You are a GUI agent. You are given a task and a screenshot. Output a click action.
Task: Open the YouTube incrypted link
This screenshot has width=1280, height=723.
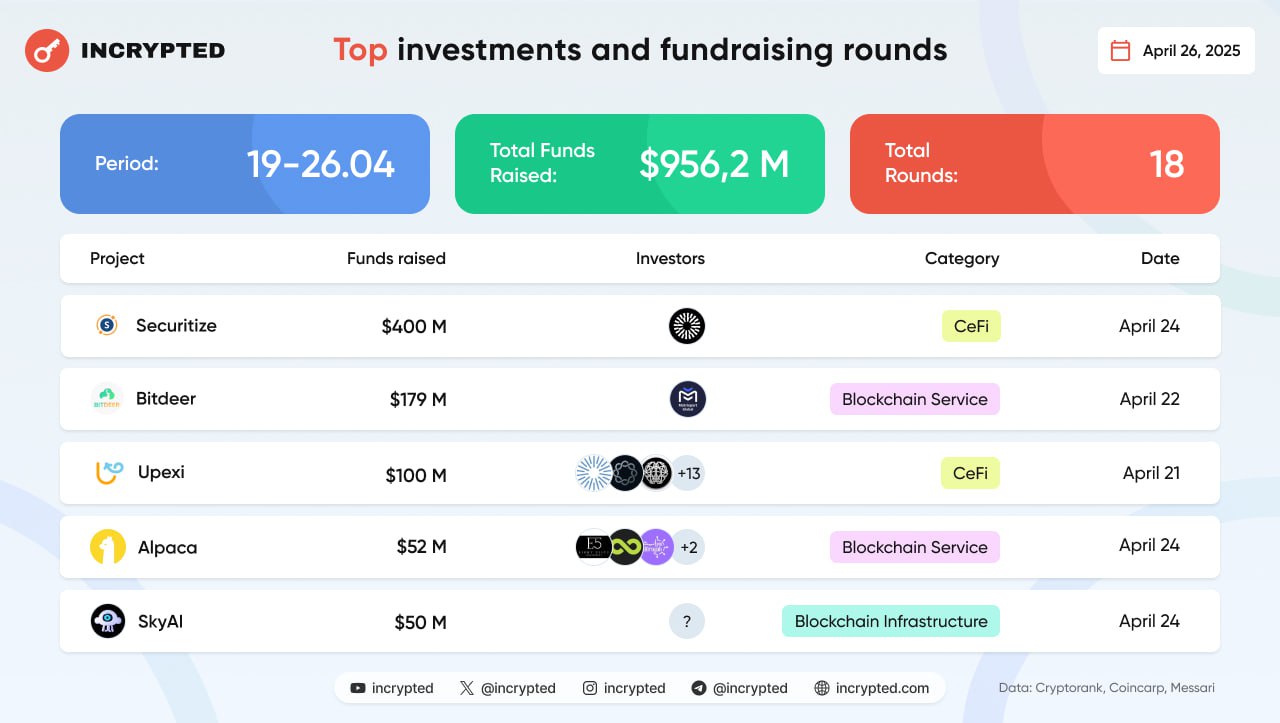392,688
